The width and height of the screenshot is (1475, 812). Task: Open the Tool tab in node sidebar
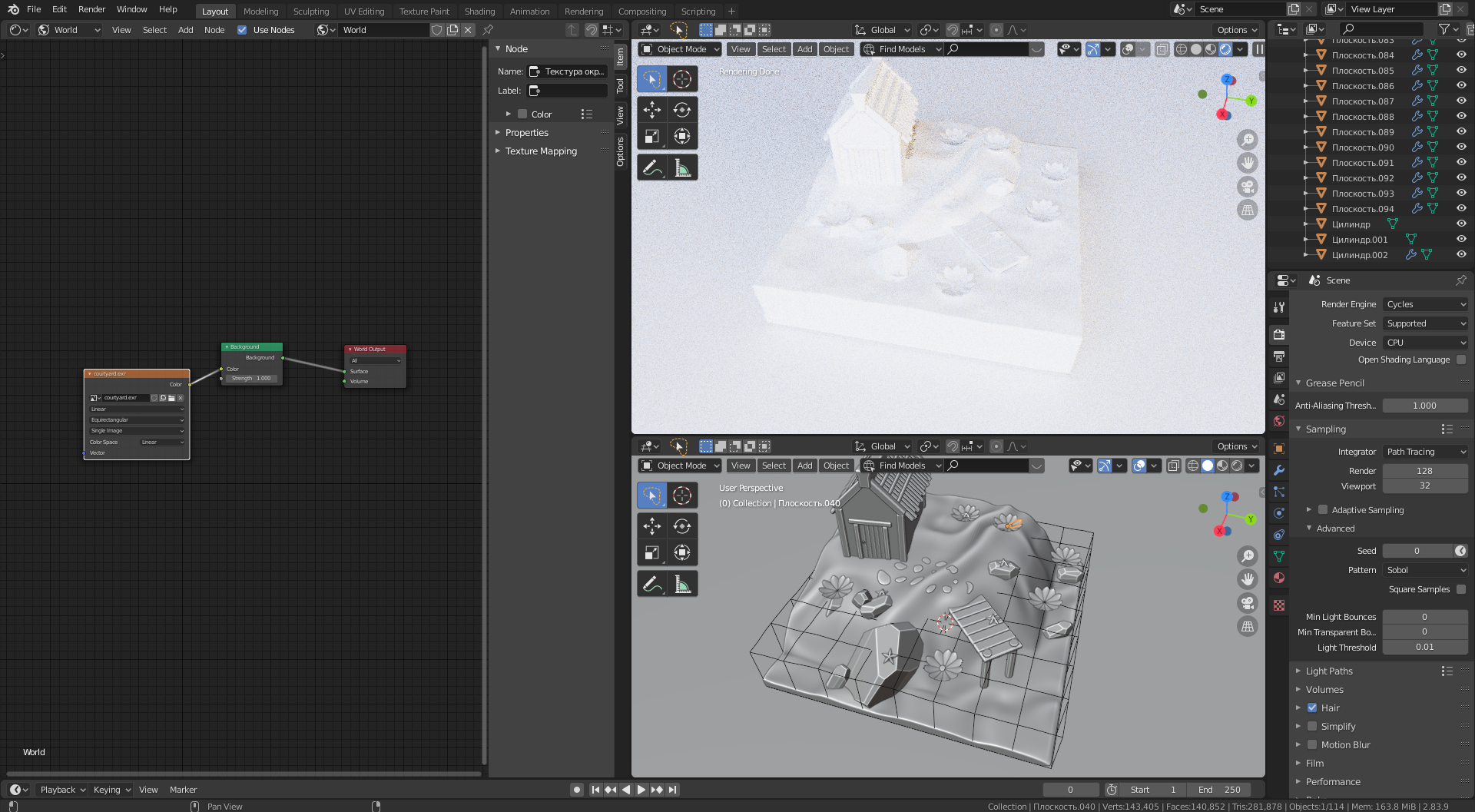click(621, 86)
